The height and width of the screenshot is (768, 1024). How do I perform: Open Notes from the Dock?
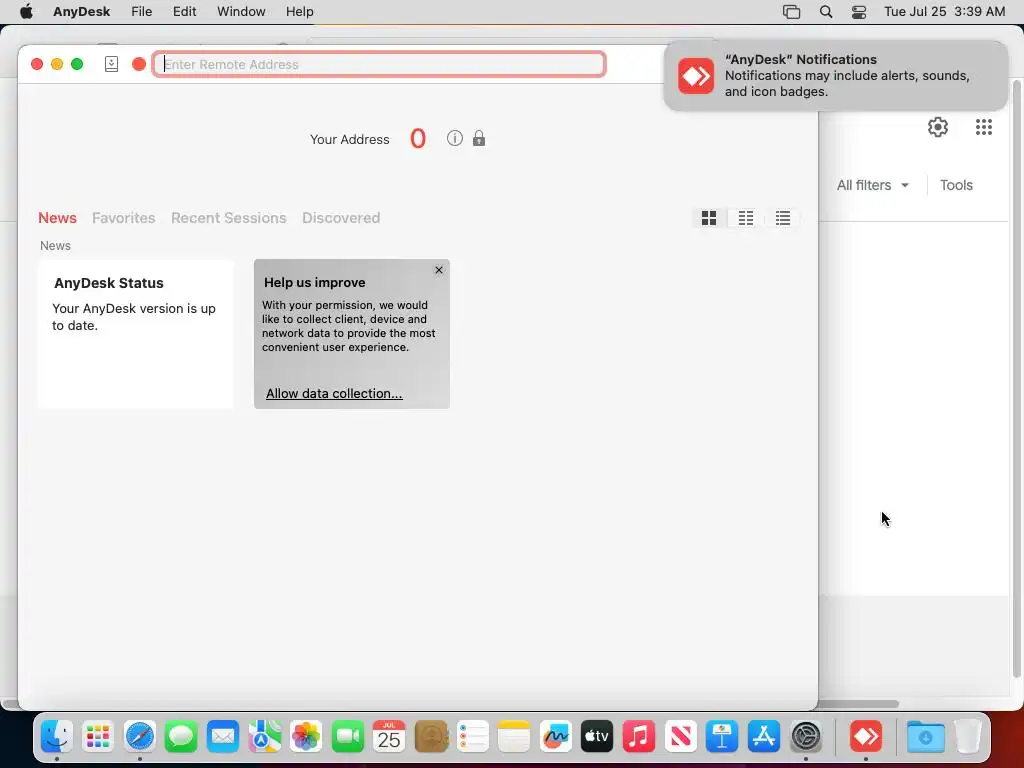[x=514, y=737]
